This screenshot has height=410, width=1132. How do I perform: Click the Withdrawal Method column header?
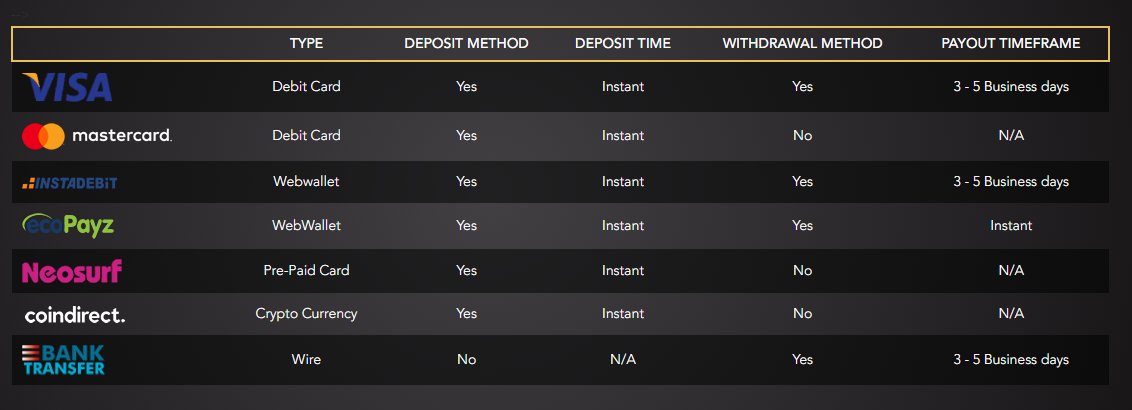[x=802, y=43]
